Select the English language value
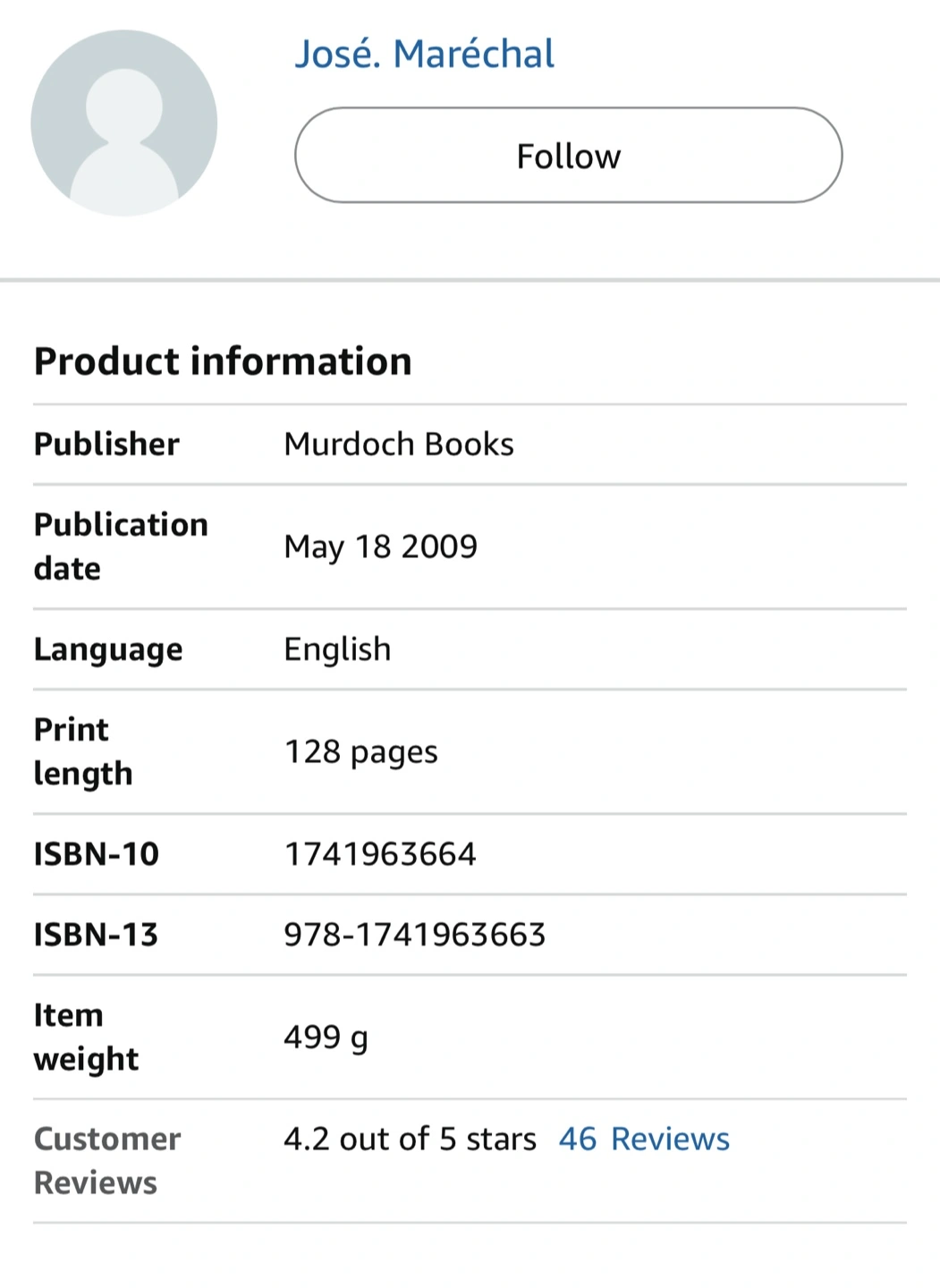 337,649
